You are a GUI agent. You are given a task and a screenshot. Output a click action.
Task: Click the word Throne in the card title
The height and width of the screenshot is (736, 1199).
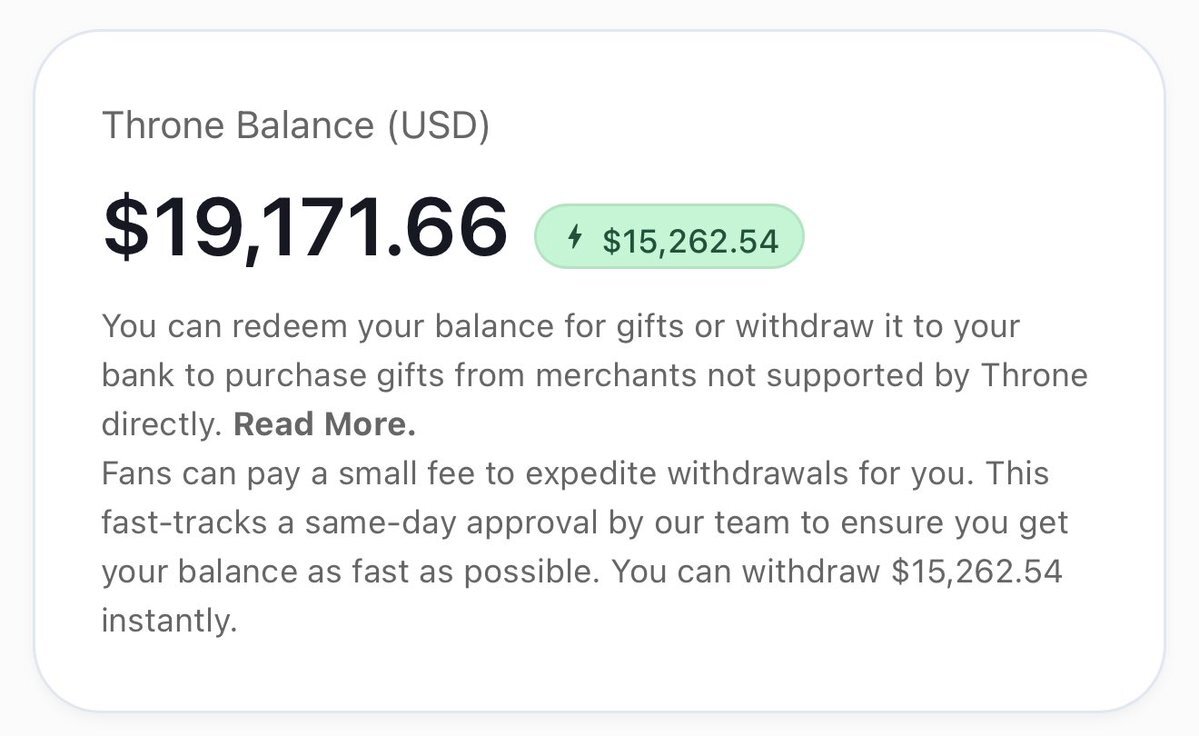(164, 126)
